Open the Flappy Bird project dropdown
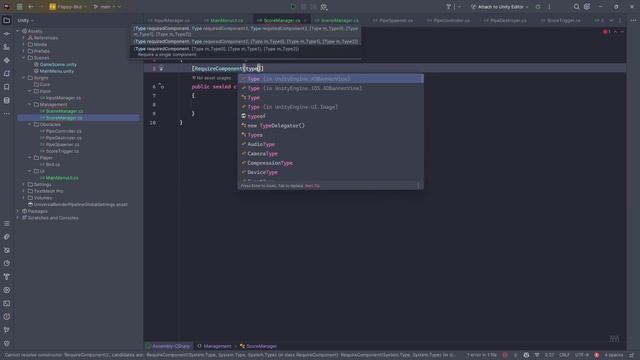Screen dimensions: 640x360 tap(68, 7)
